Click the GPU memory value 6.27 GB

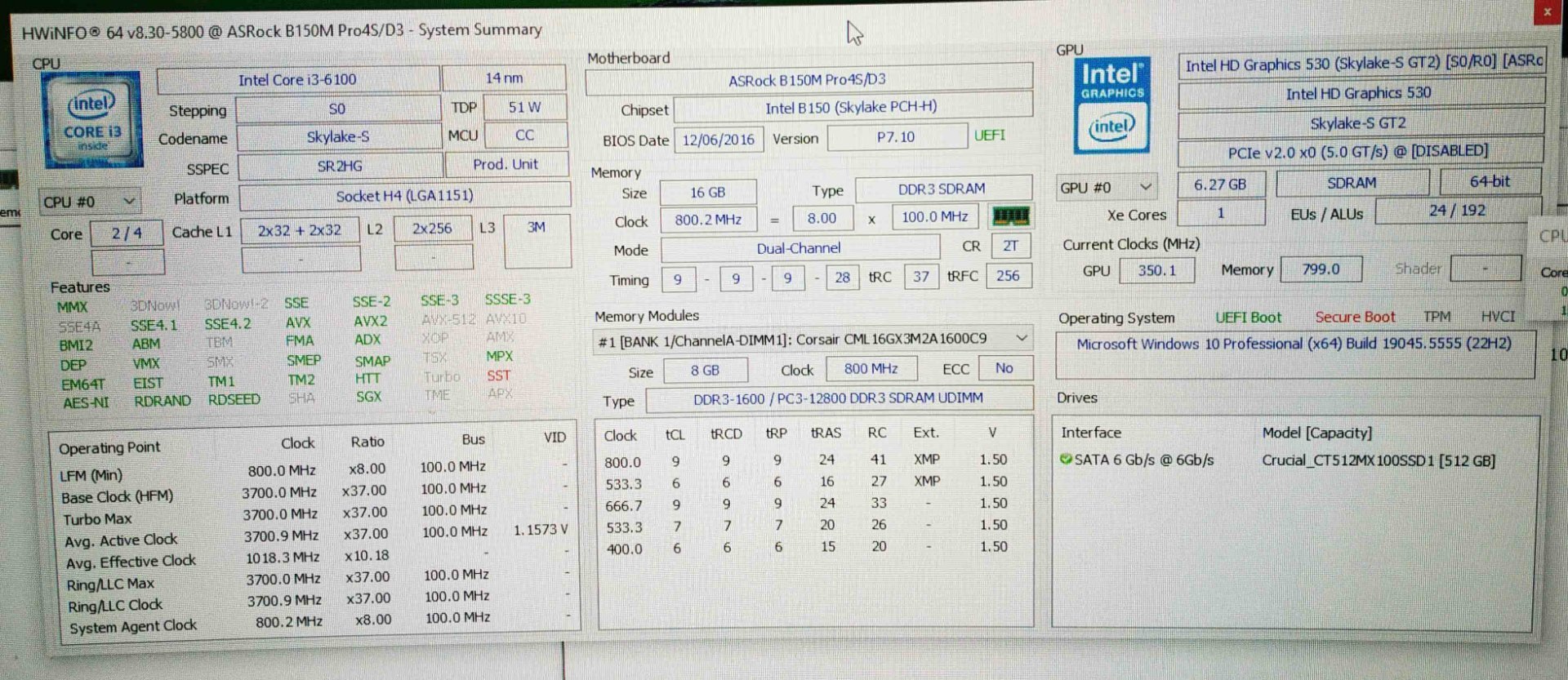(1220, 184)
